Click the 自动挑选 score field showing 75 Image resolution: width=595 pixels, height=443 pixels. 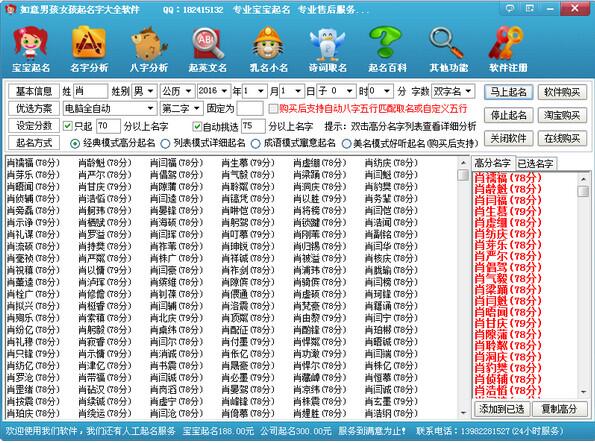pos(253,126)
